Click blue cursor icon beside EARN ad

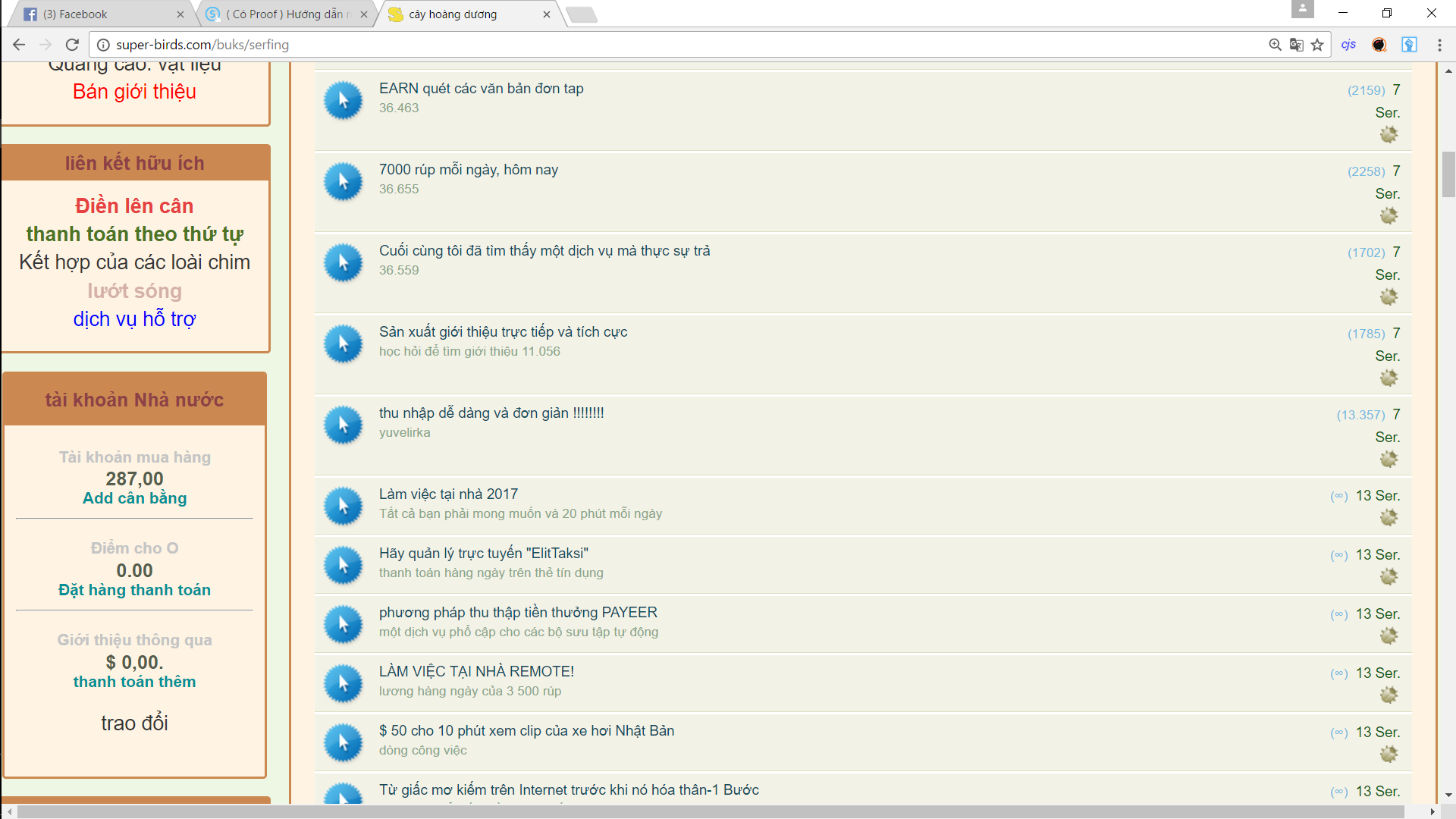coord(343,100)
